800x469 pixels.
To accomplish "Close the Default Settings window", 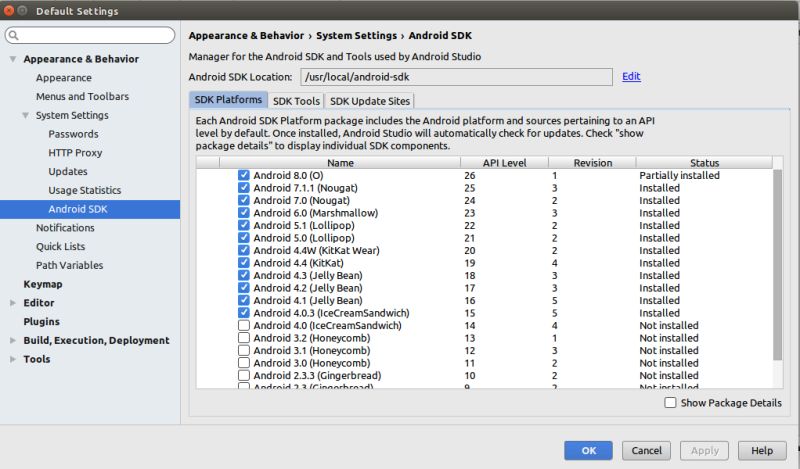I will 9,10.
